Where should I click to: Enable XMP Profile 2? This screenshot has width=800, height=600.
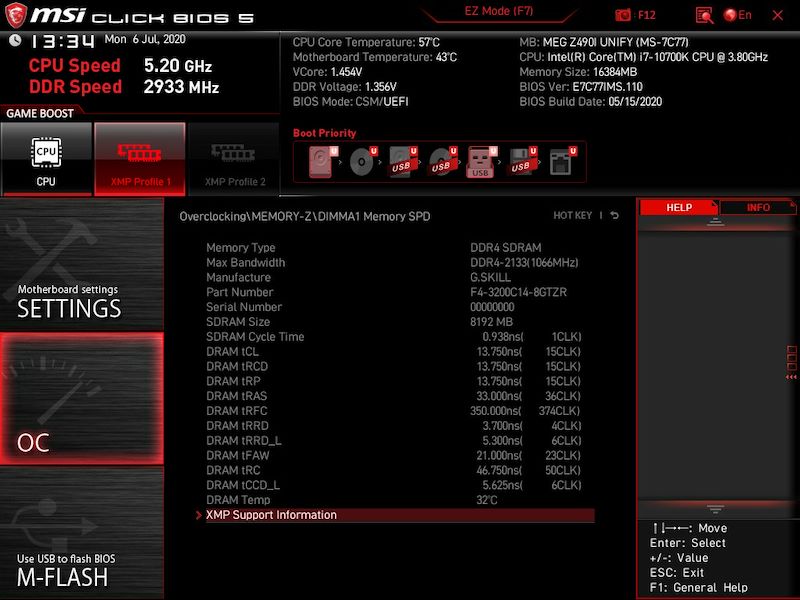pyautogui.click(x=234, y=159)
